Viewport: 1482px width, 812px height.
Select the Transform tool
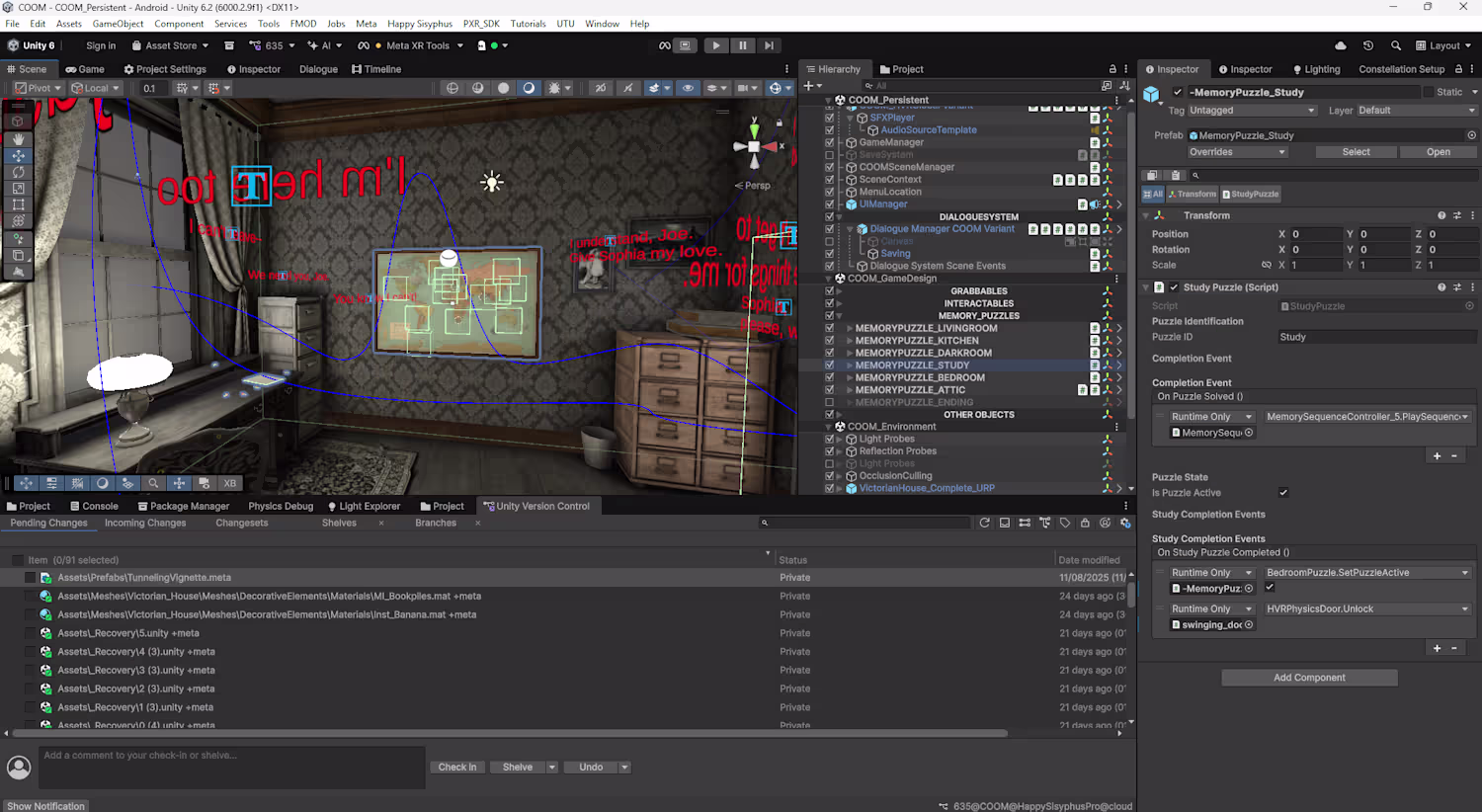coord(19,221)
